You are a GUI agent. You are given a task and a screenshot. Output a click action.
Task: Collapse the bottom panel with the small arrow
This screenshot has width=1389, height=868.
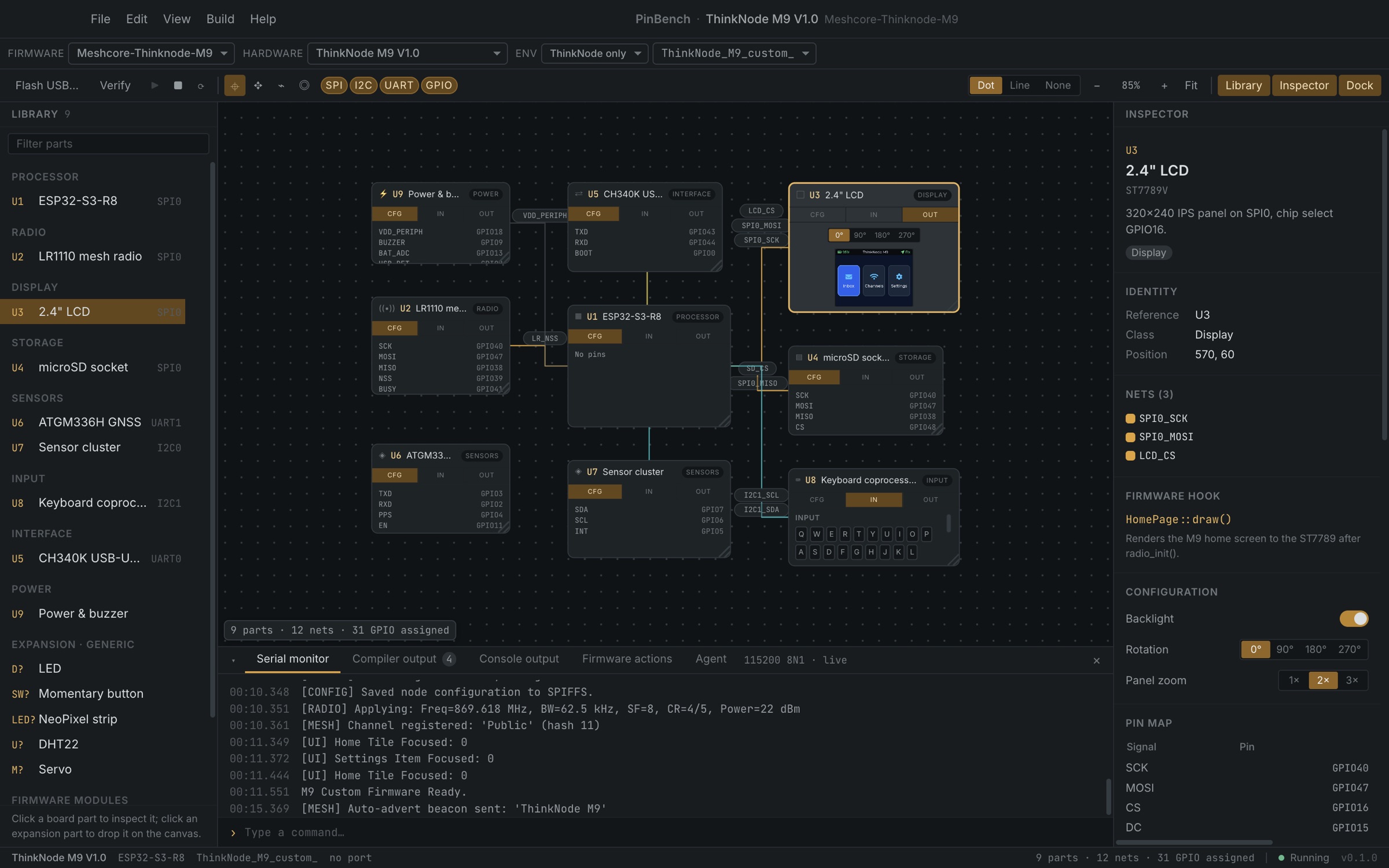pyautogui.click(x=233, y=660)
